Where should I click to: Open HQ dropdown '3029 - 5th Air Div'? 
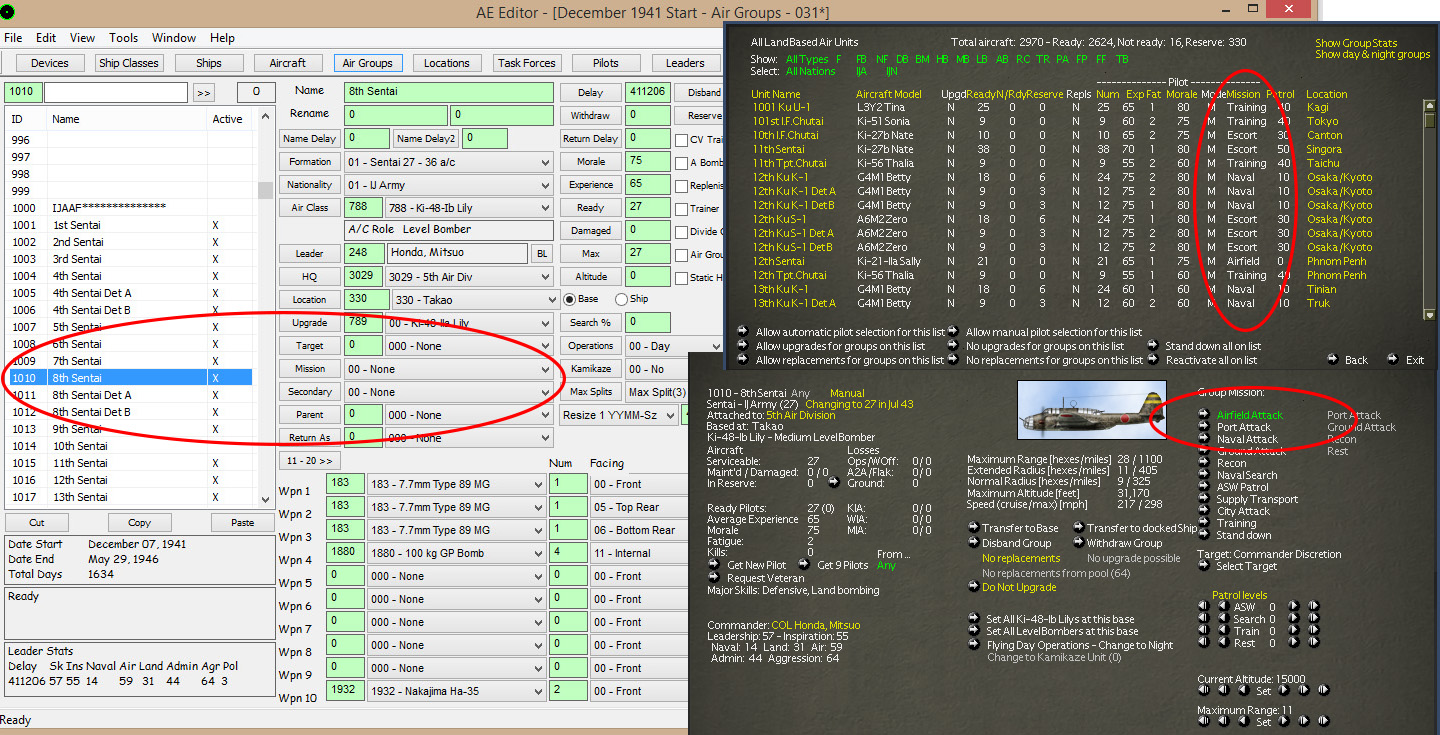[469, 276]
